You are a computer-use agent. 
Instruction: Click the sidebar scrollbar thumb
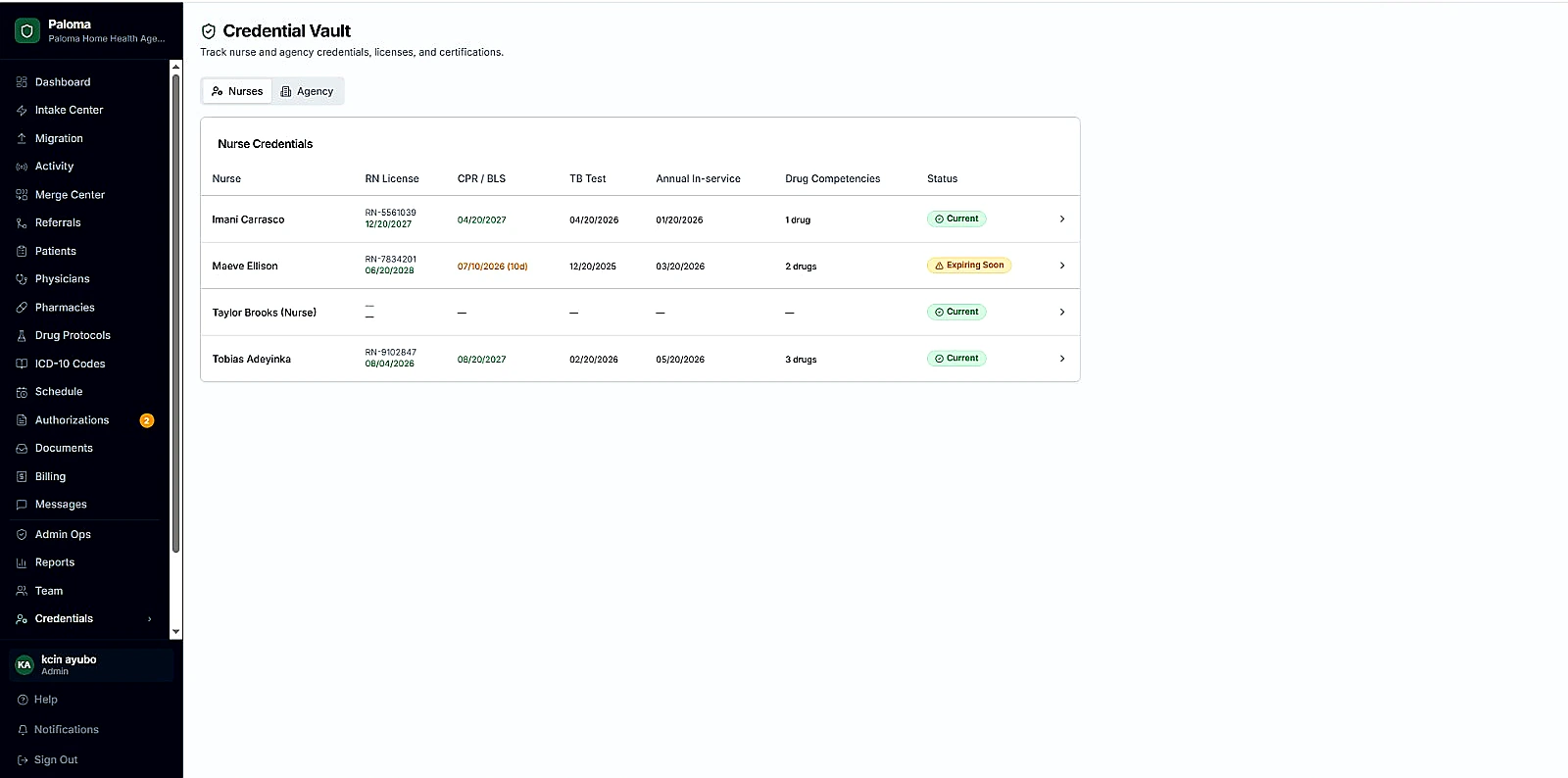pos(175,314)
